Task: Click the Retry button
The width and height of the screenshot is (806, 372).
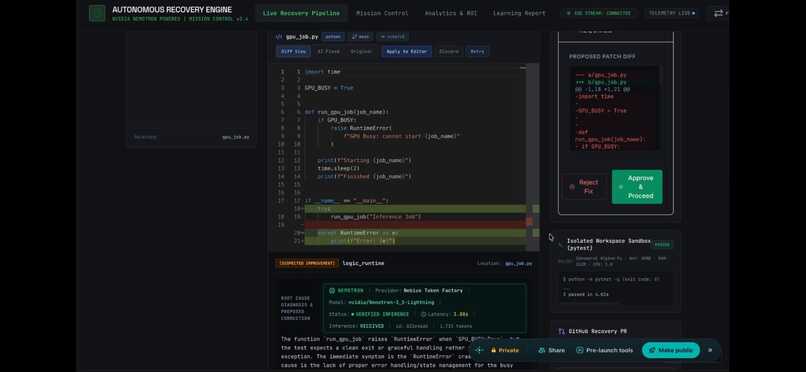Action: coord(477,51)
